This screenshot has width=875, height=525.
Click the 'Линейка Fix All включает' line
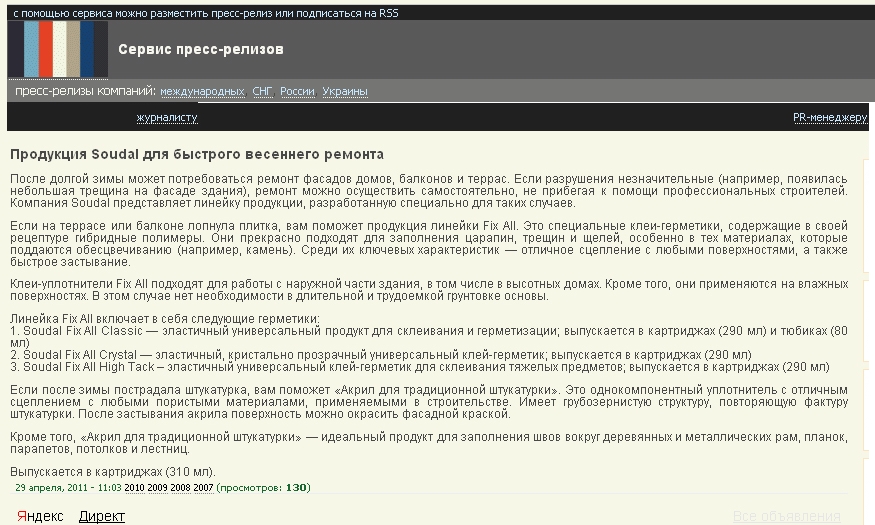pos(165,319)
